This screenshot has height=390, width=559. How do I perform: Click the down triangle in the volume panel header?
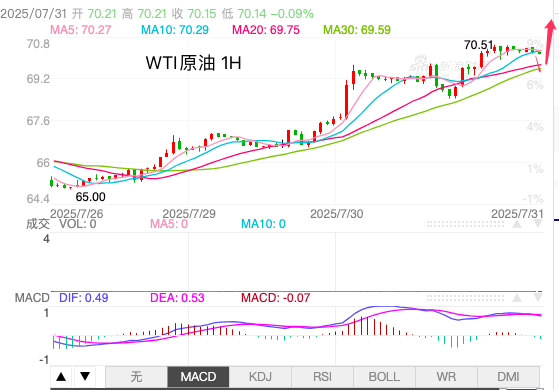point(537,224)
